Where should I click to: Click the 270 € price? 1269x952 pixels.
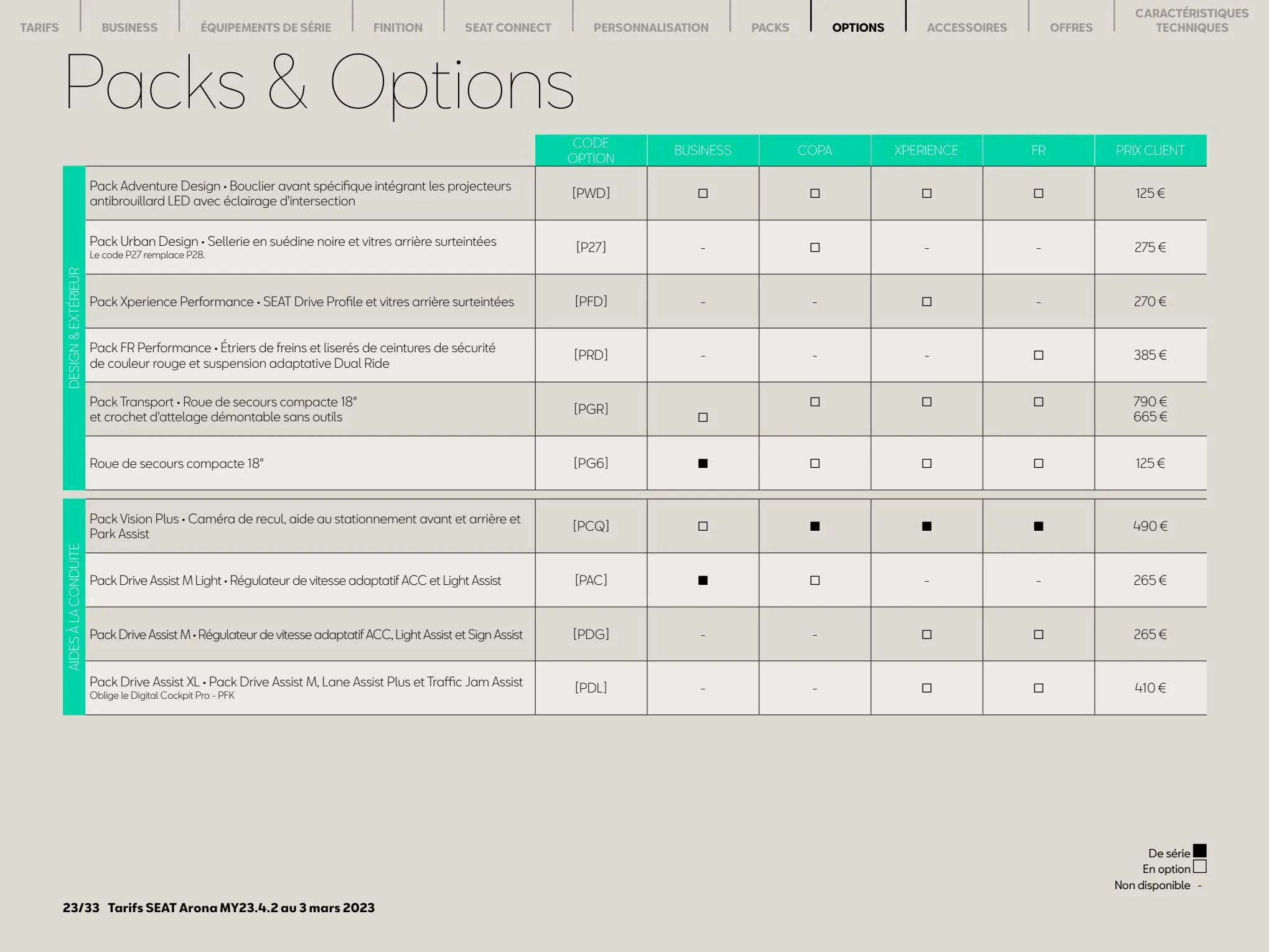1150,301
